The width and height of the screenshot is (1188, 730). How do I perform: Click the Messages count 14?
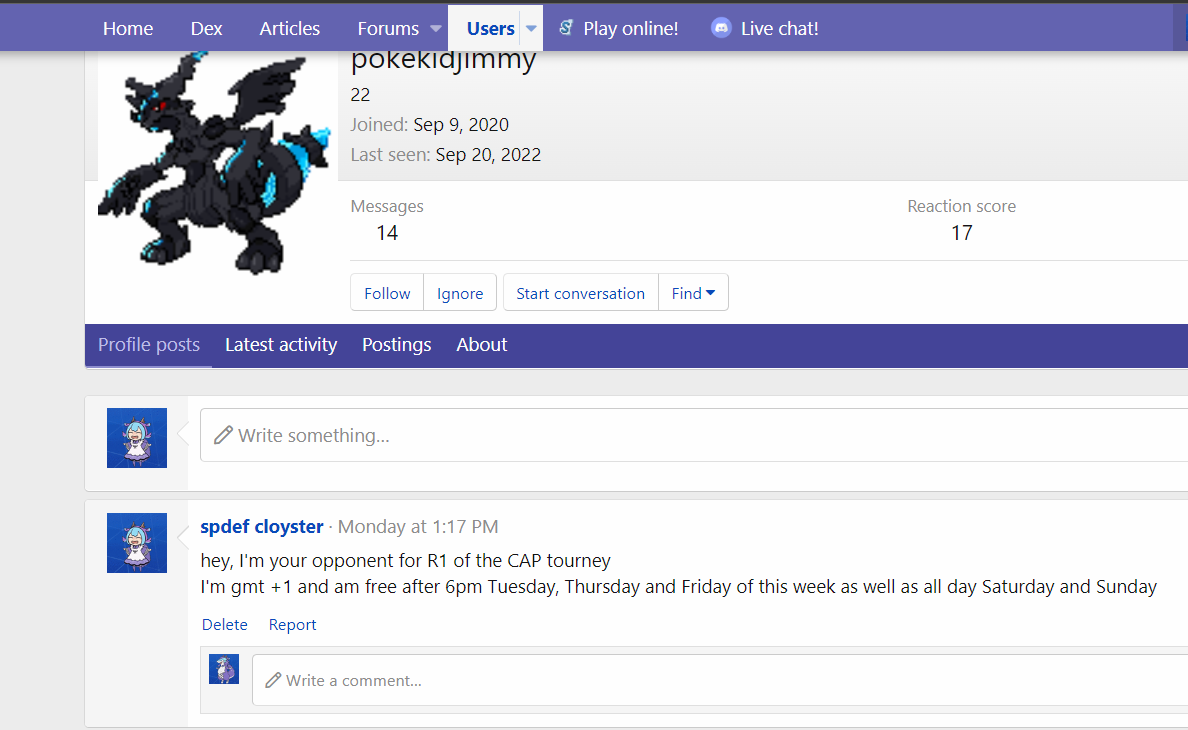coord(387,233)
